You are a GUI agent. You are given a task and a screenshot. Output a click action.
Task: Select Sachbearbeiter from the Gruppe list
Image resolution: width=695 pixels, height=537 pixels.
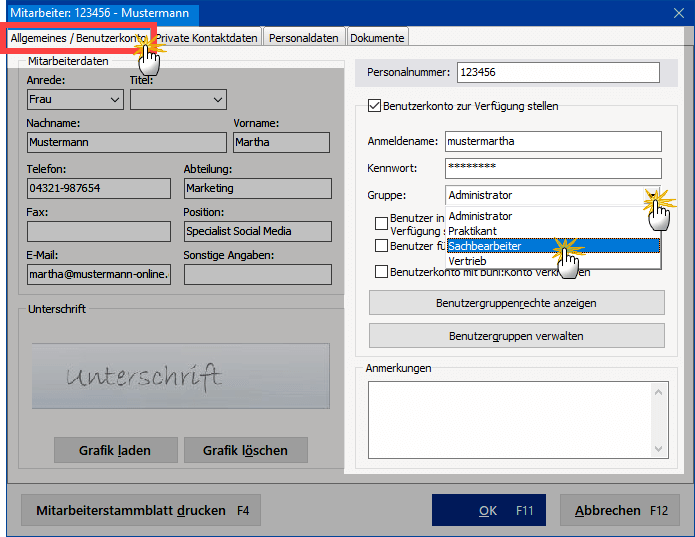point(553,246)
